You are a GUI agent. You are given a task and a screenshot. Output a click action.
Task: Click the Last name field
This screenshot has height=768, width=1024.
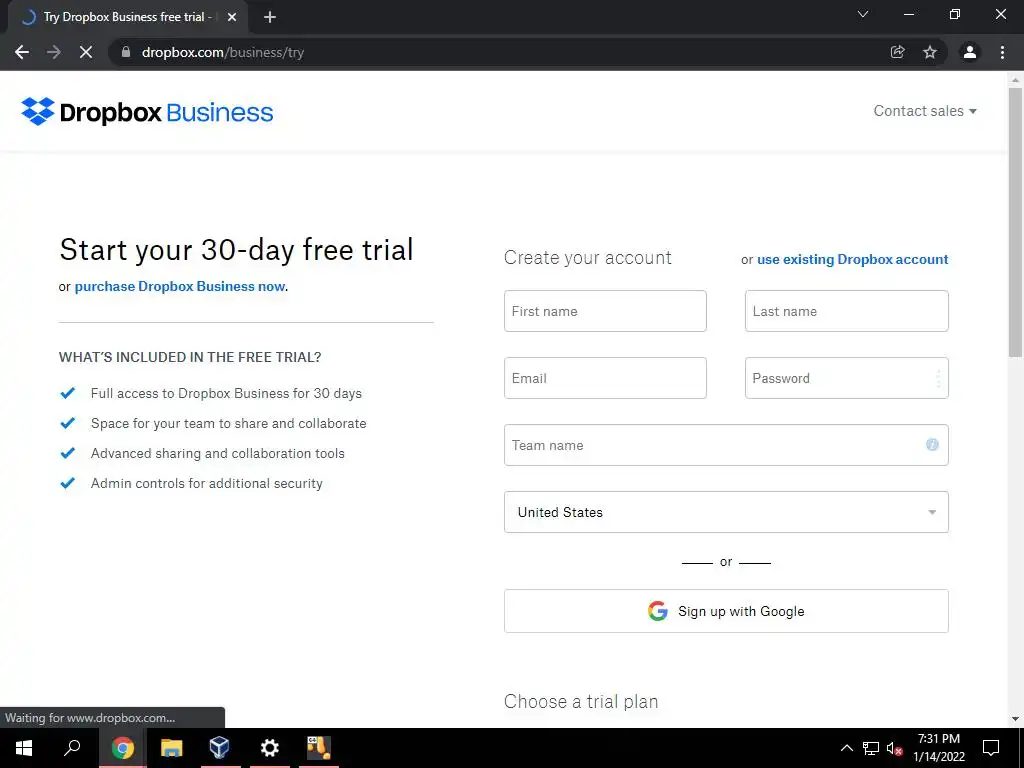click(x=847, y=311)
